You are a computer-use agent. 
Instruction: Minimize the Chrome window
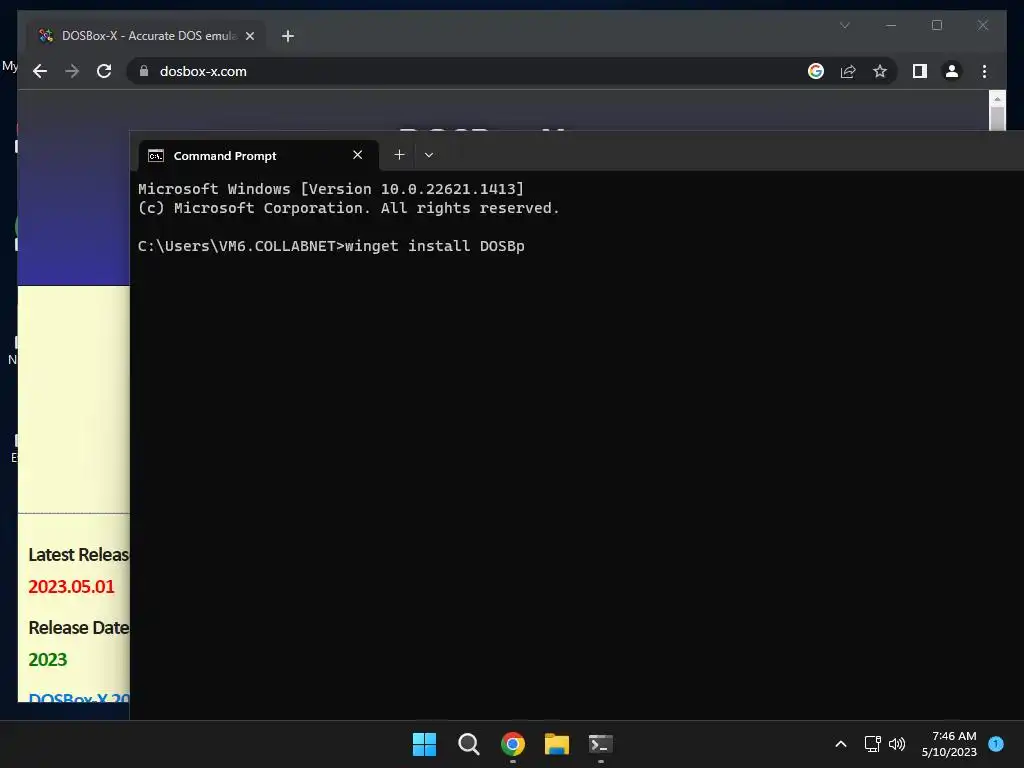tap(891, 25)
